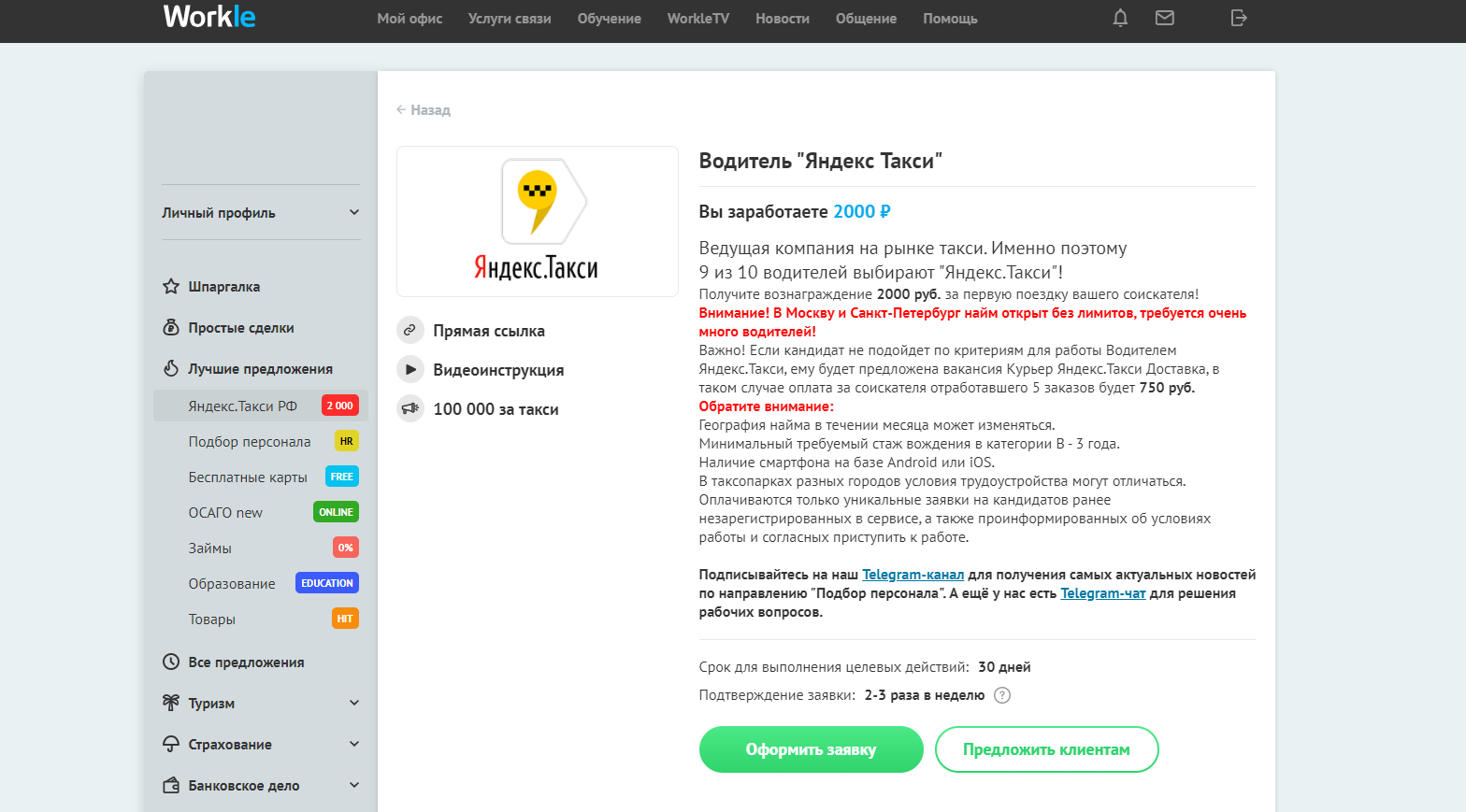Open the Услуги связи menu
The height and width of the screenshot is (812, 1466).
510,19
